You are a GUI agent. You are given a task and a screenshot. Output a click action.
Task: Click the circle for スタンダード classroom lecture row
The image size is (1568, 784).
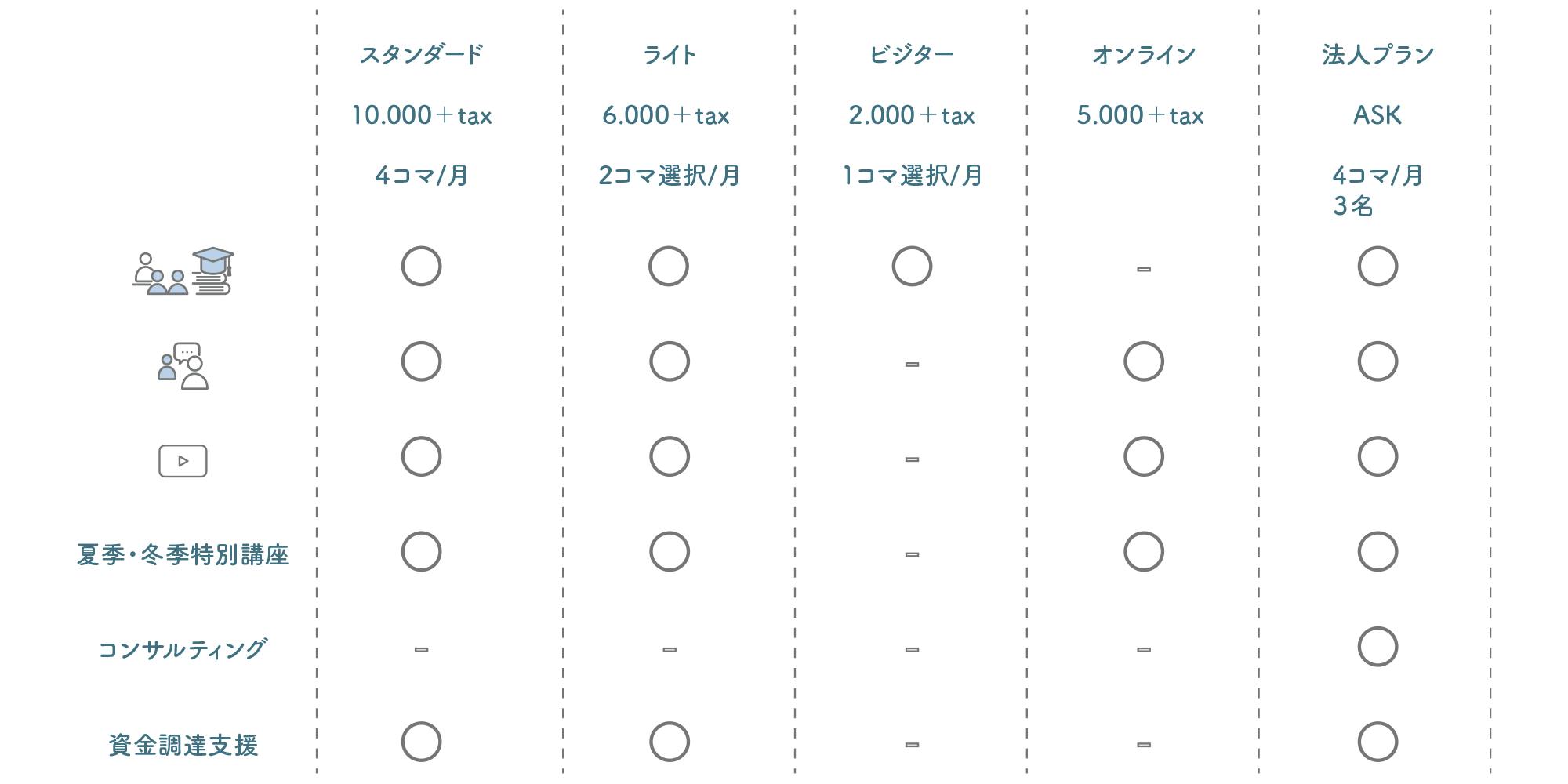421,267
